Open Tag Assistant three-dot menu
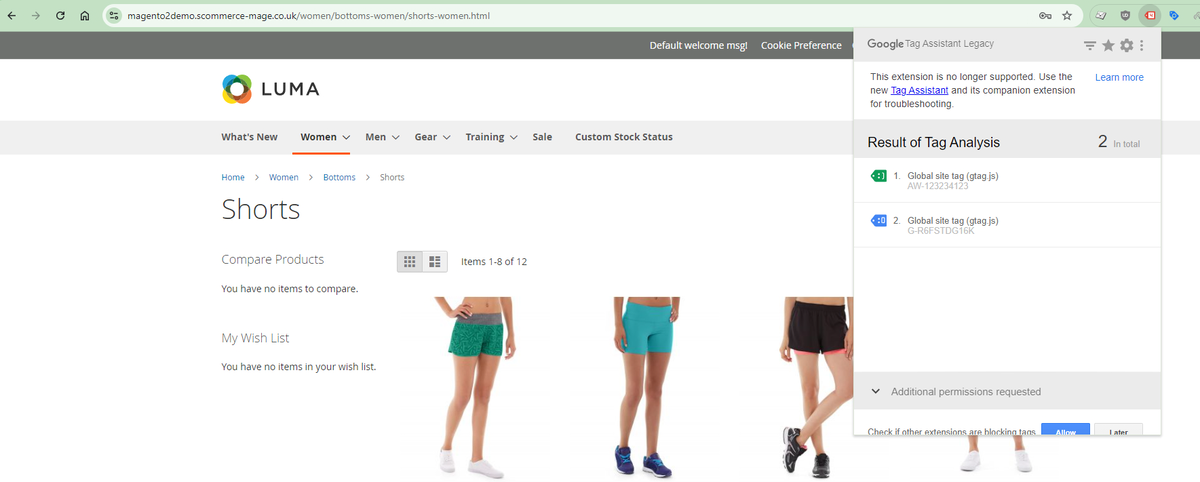 (x=1142, y=45)
